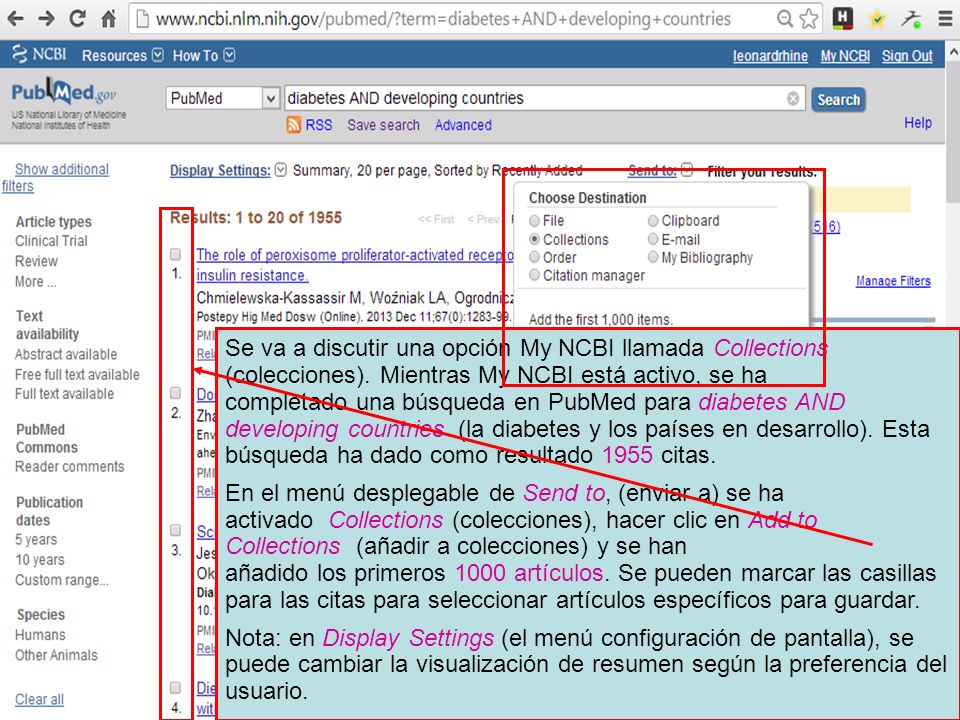
Task: Click the PubMed.gov logo
Action: tap(64, 92)
